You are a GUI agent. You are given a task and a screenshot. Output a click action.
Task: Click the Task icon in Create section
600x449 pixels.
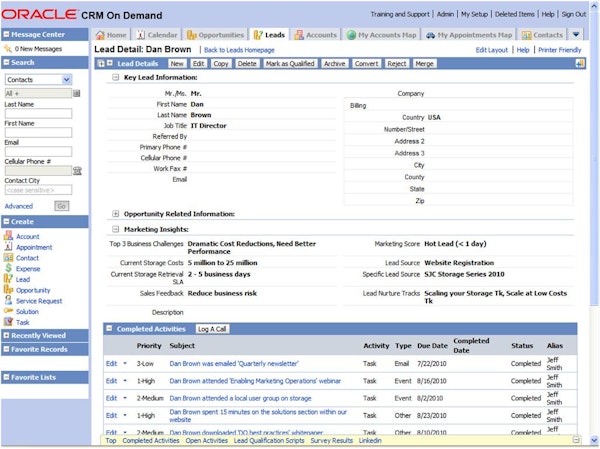[8, 322]
